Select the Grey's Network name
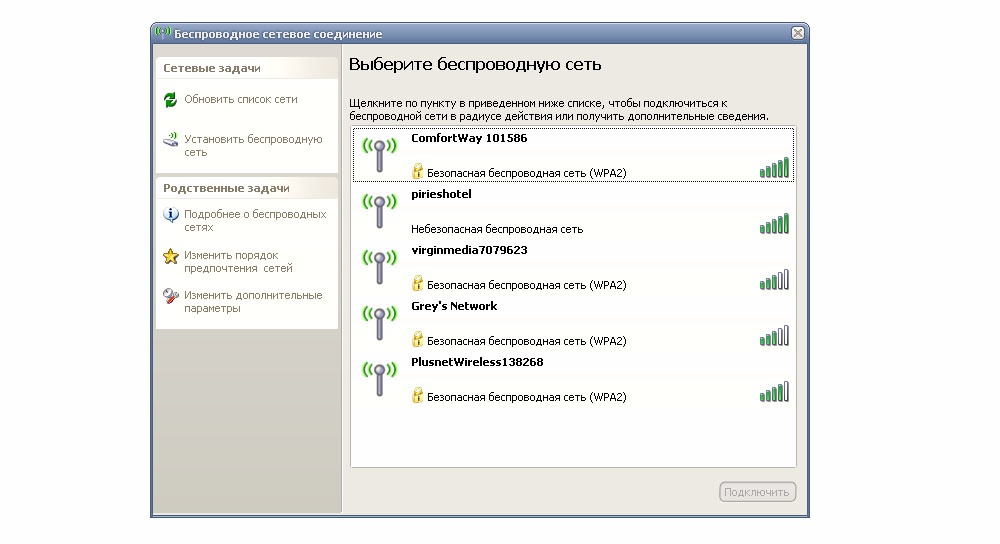Viewport: 1000px width, 544px height. 454,306
